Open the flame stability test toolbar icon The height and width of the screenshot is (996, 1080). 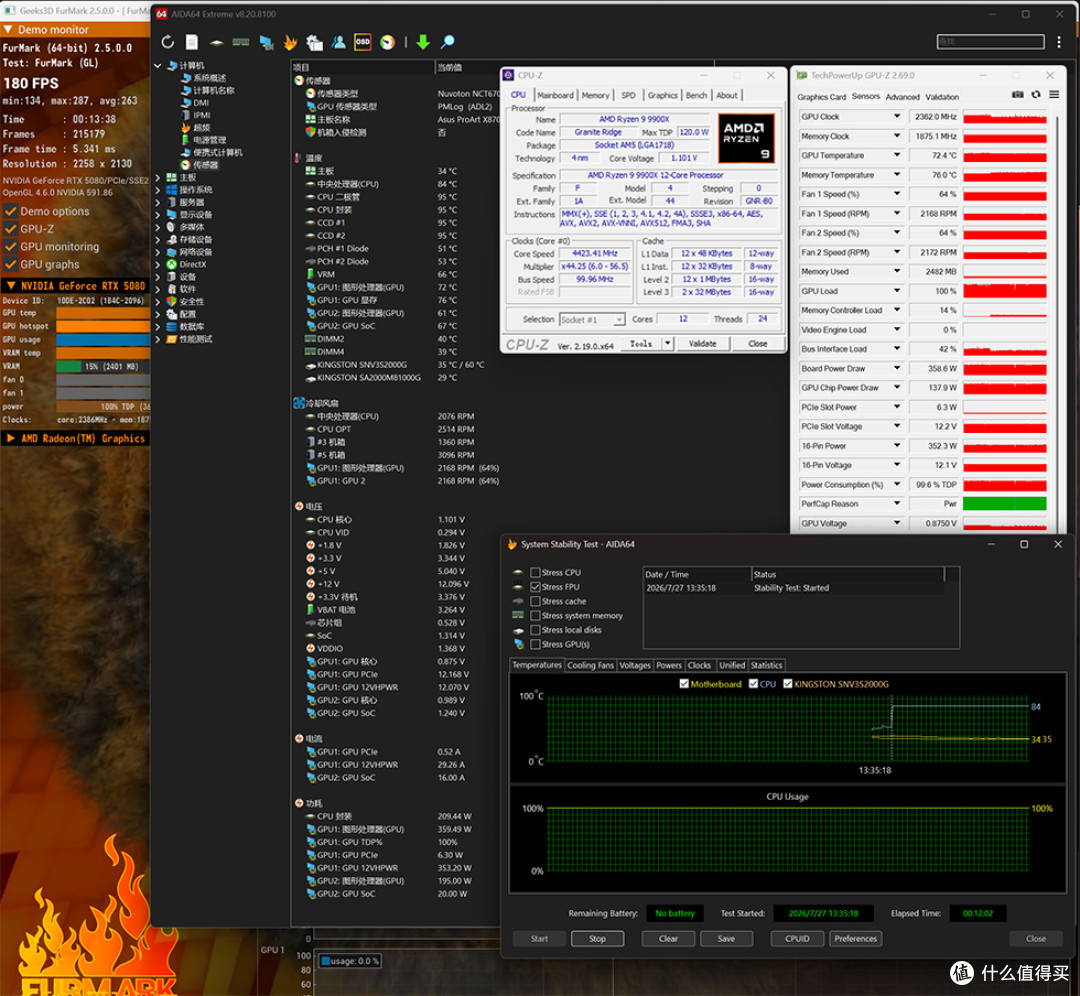click(x=290, y=42)
